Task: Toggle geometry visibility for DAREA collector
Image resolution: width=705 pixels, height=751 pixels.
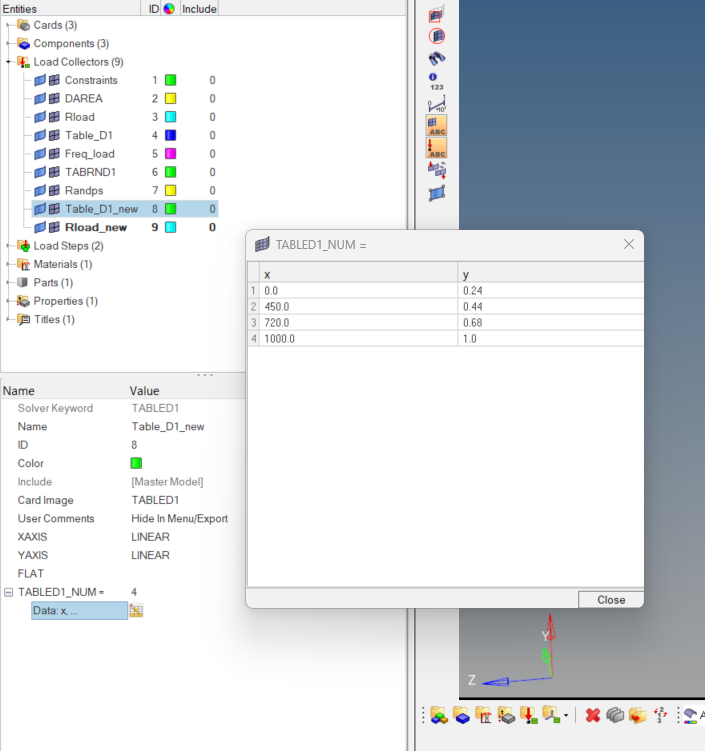Action: click(40, 99)
